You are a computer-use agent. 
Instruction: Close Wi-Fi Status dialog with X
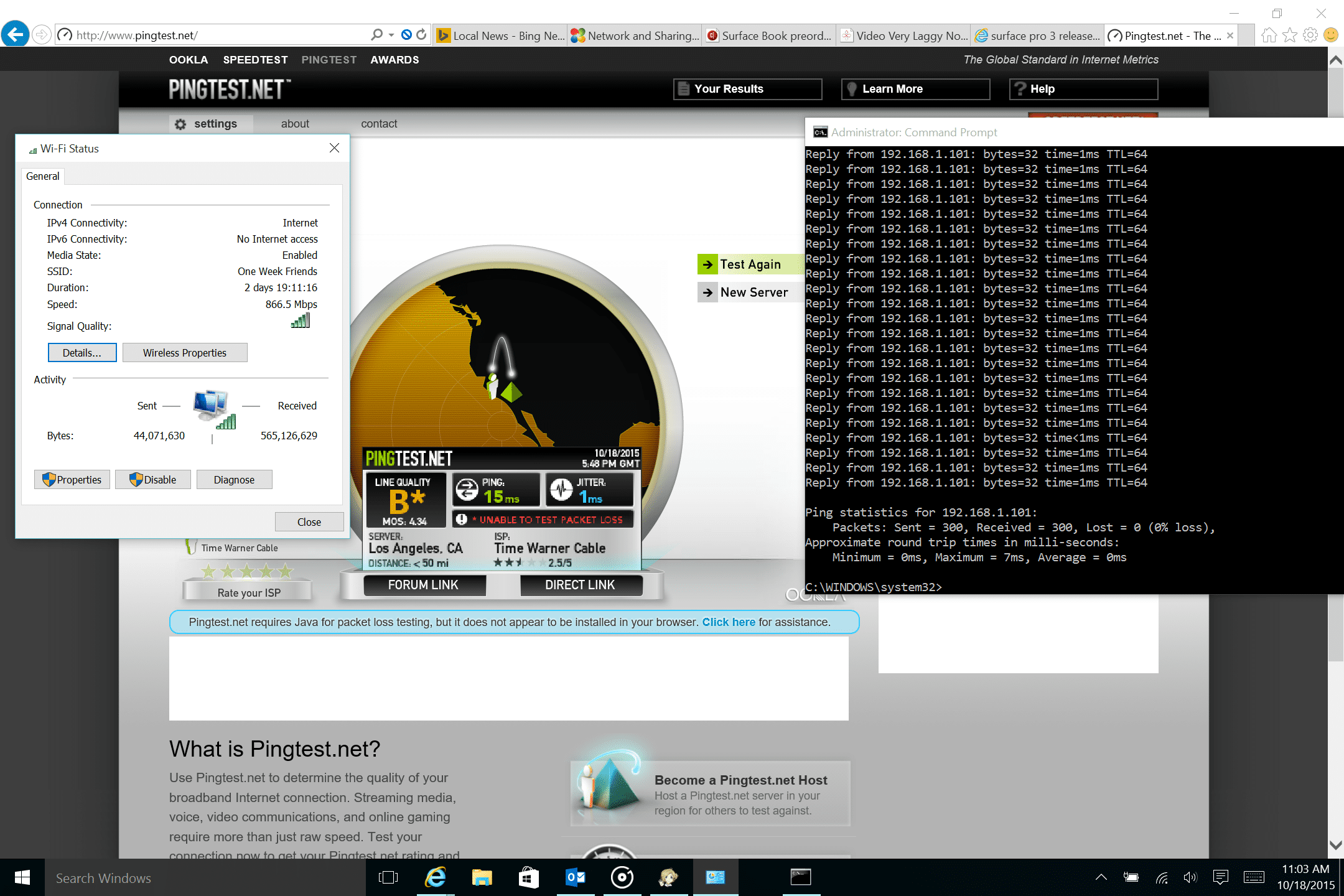[334, 148]
